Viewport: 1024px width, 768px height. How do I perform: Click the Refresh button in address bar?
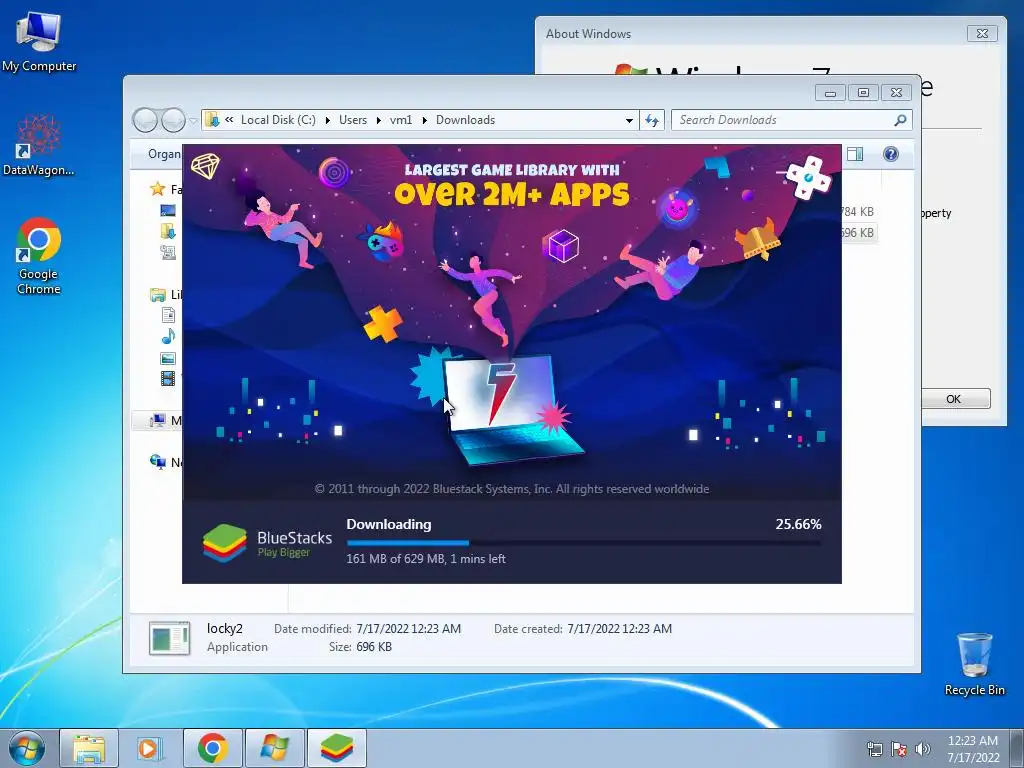[x=652, y=120]
